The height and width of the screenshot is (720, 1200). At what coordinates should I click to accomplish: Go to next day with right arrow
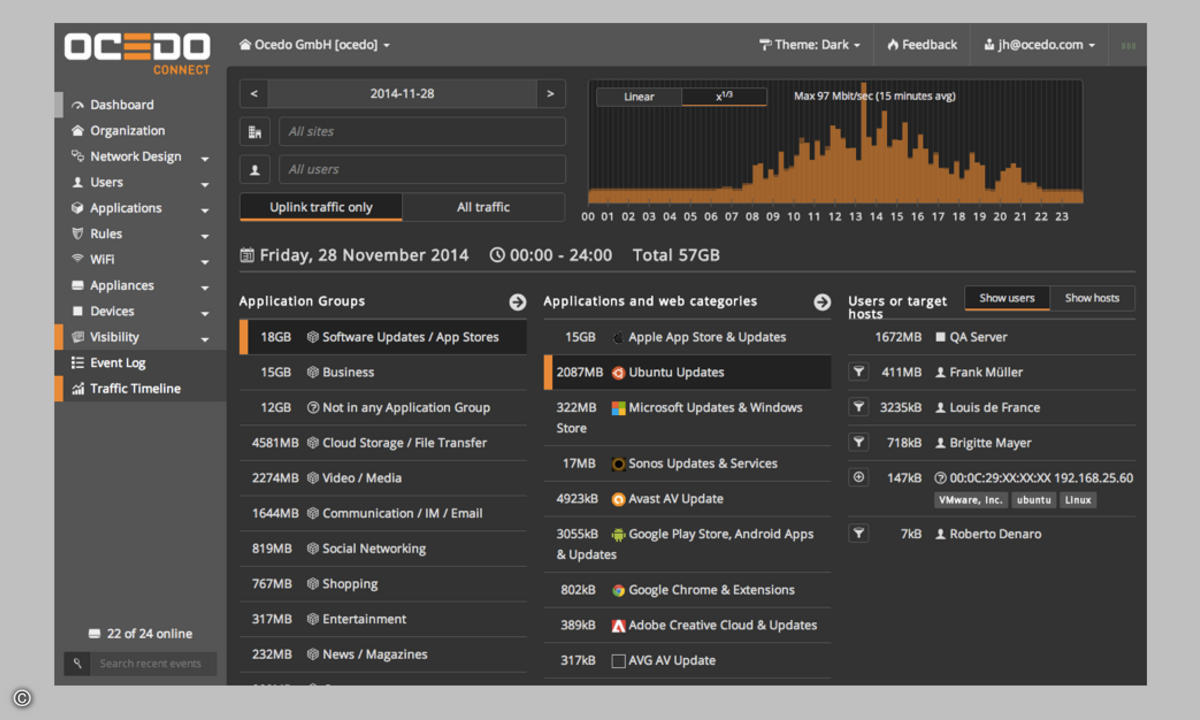click(x=550, y=94)
